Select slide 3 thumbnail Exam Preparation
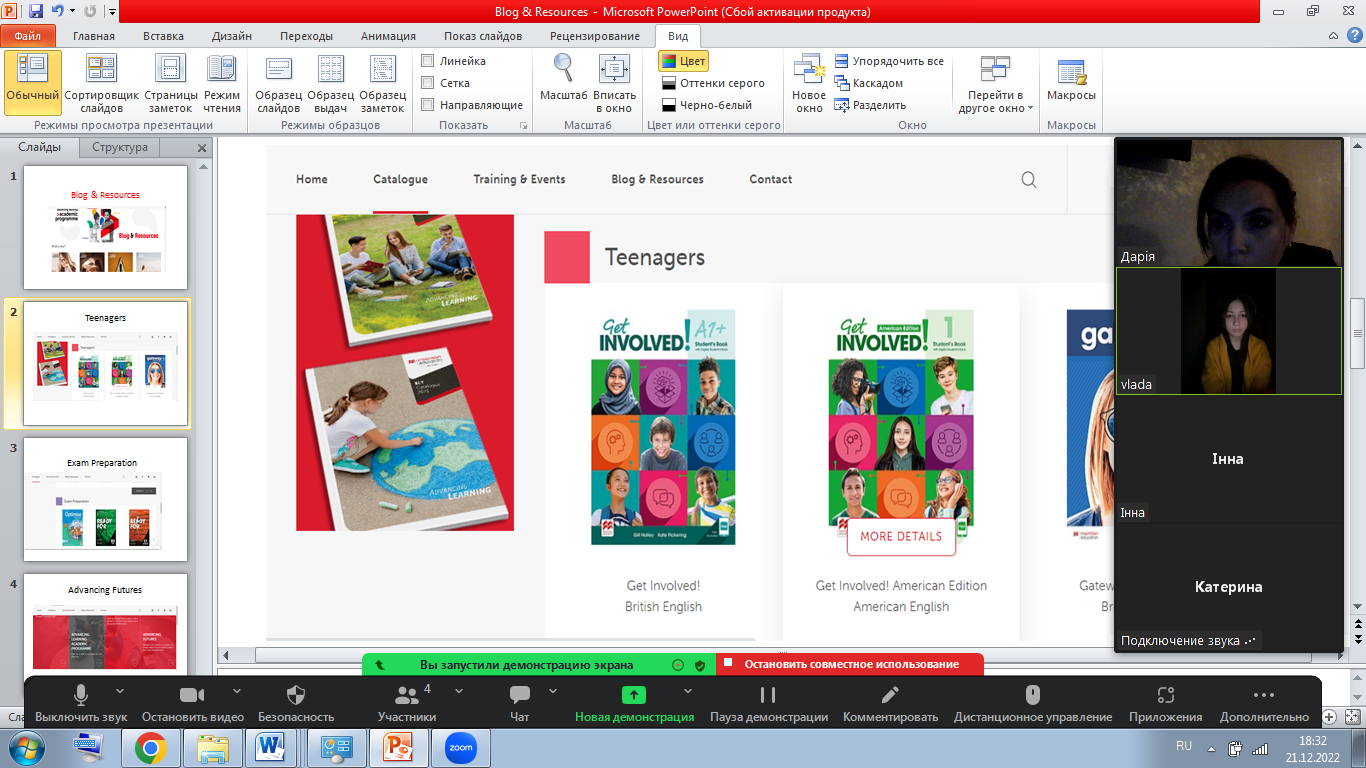The width and height of the screenshot is (1366, 768). point(105,499)
